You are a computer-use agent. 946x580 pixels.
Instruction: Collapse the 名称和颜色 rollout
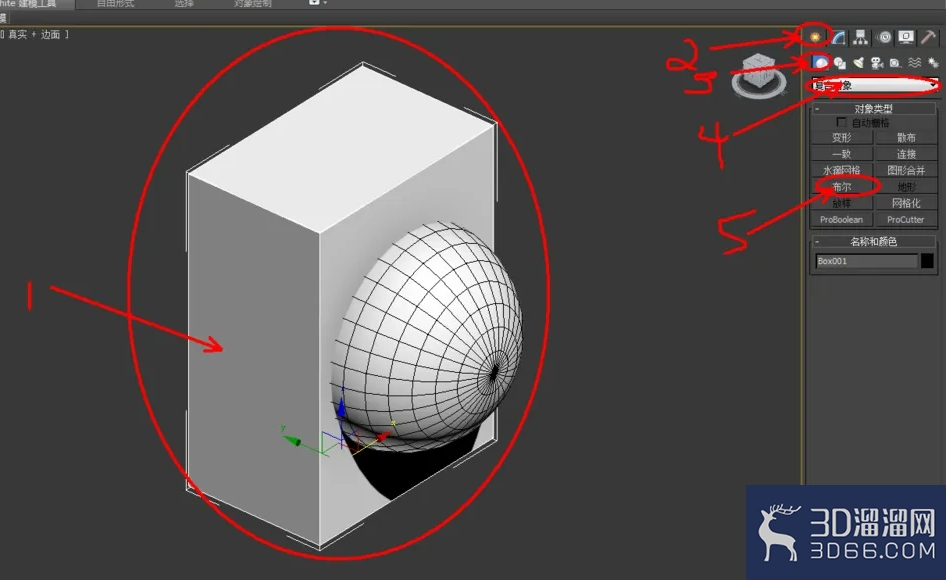point(873,241)
